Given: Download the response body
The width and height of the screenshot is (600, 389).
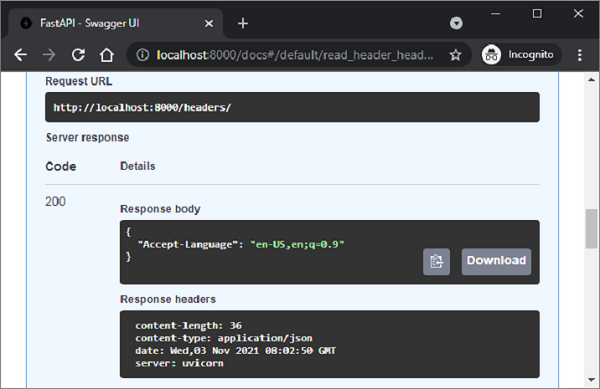Looking at the screenshot, I should coord(496,262).
